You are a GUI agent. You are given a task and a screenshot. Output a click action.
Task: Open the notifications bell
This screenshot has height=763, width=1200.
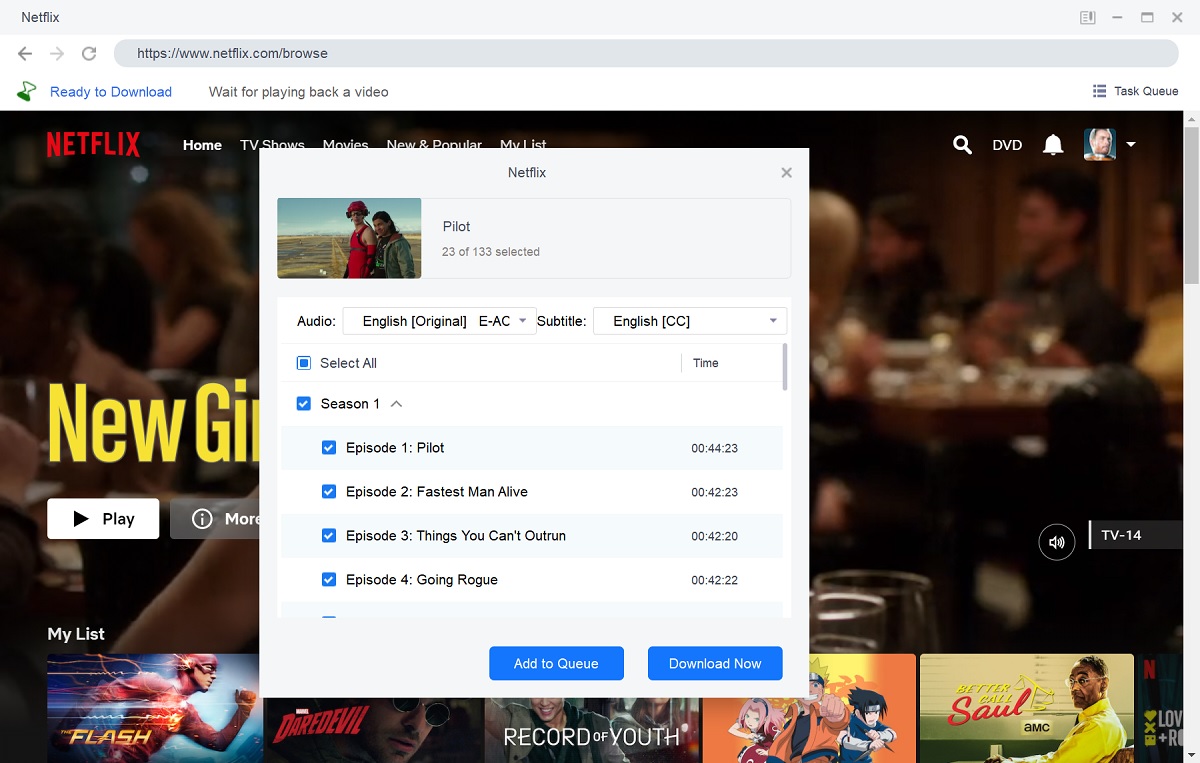pos(1052,145)
